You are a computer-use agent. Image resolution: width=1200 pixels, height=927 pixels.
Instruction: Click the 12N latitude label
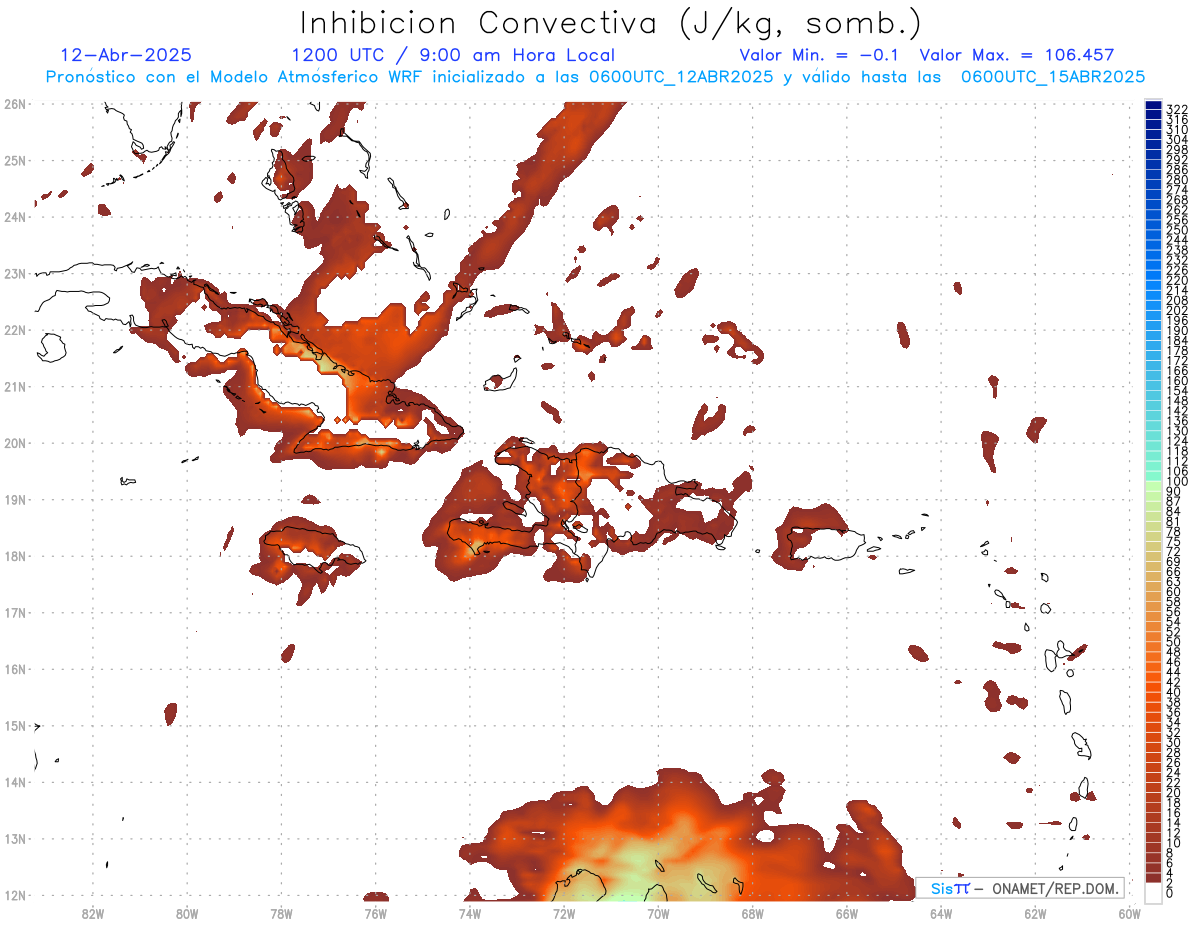click(x=14, y=895)
